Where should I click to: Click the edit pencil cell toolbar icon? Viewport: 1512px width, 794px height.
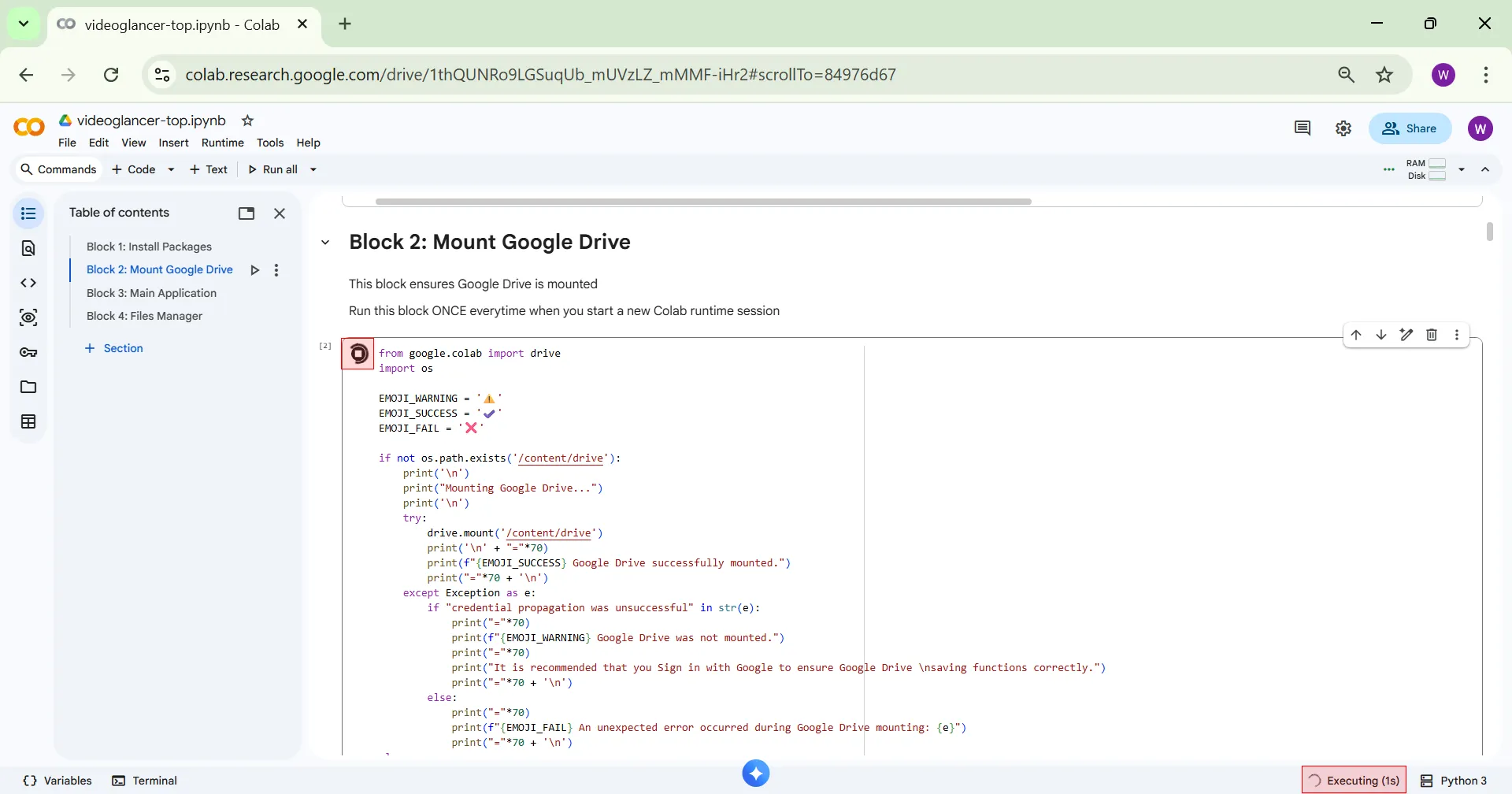[x=1406, y=335]
